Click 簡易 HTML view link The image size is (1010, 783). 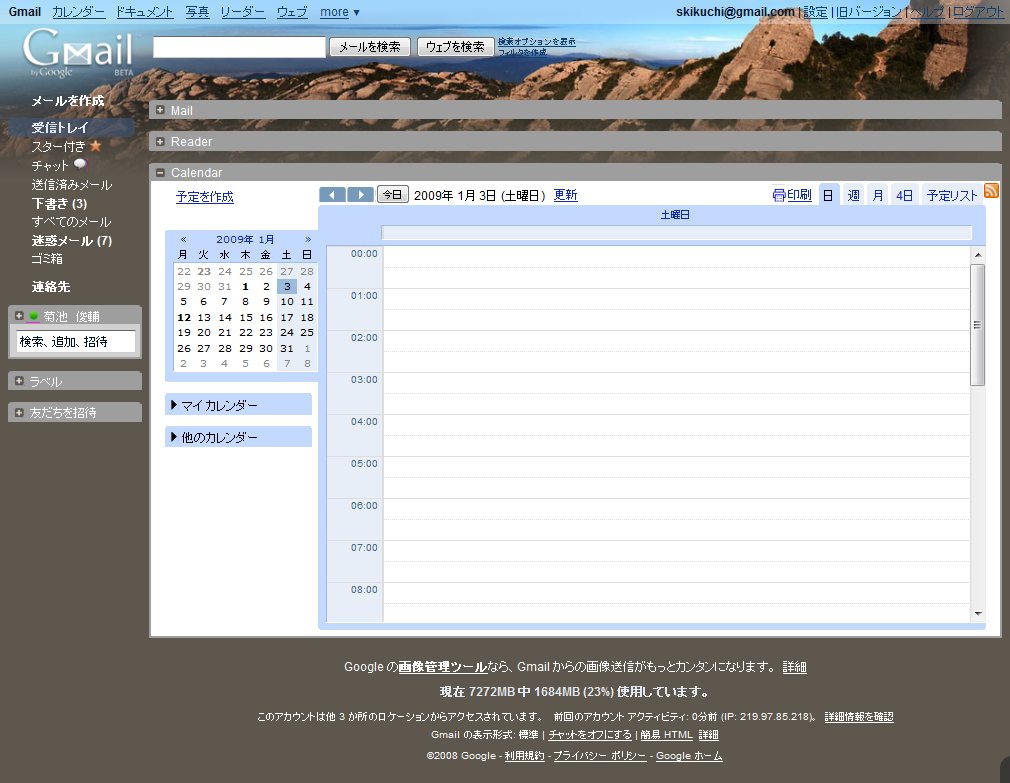click(667, 734)
